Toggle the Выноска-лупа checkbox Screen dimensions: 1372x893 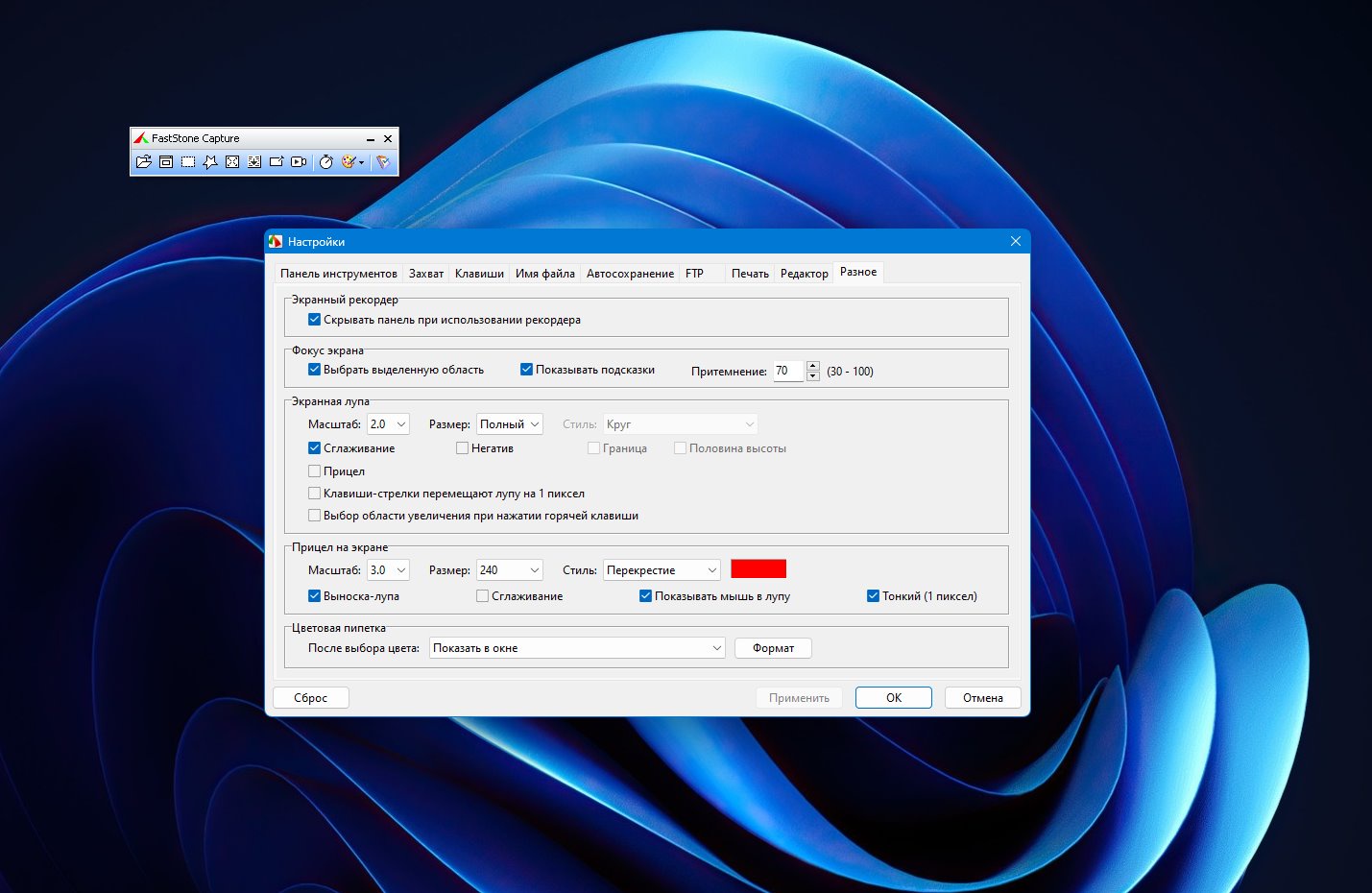pos(314,596)
